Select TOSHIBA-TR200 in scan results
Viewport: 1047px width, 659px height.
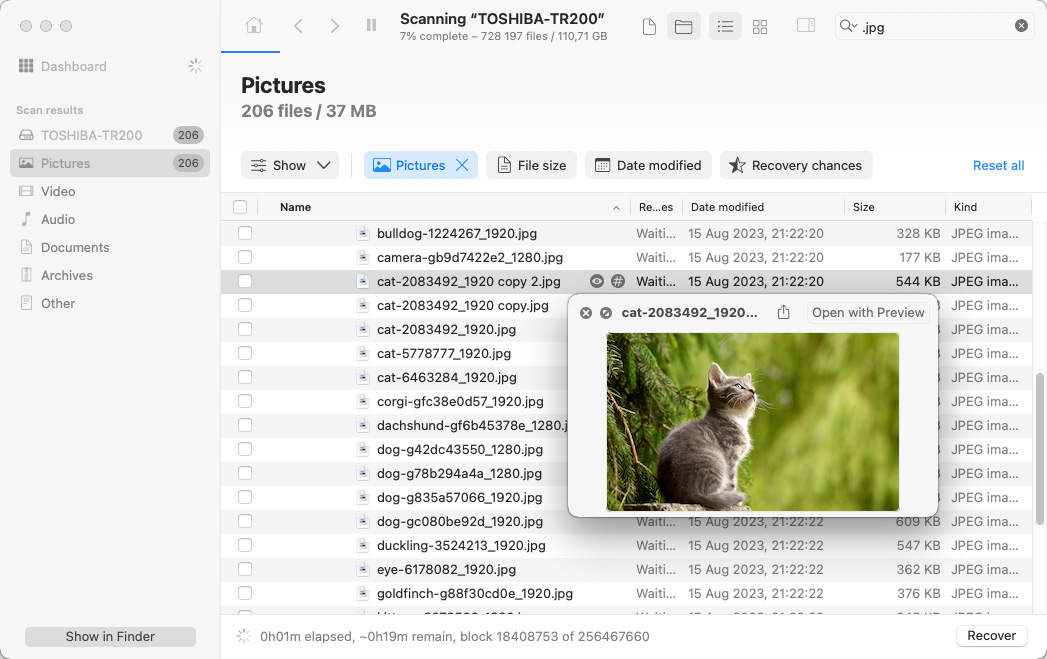[x=110, y=135]
